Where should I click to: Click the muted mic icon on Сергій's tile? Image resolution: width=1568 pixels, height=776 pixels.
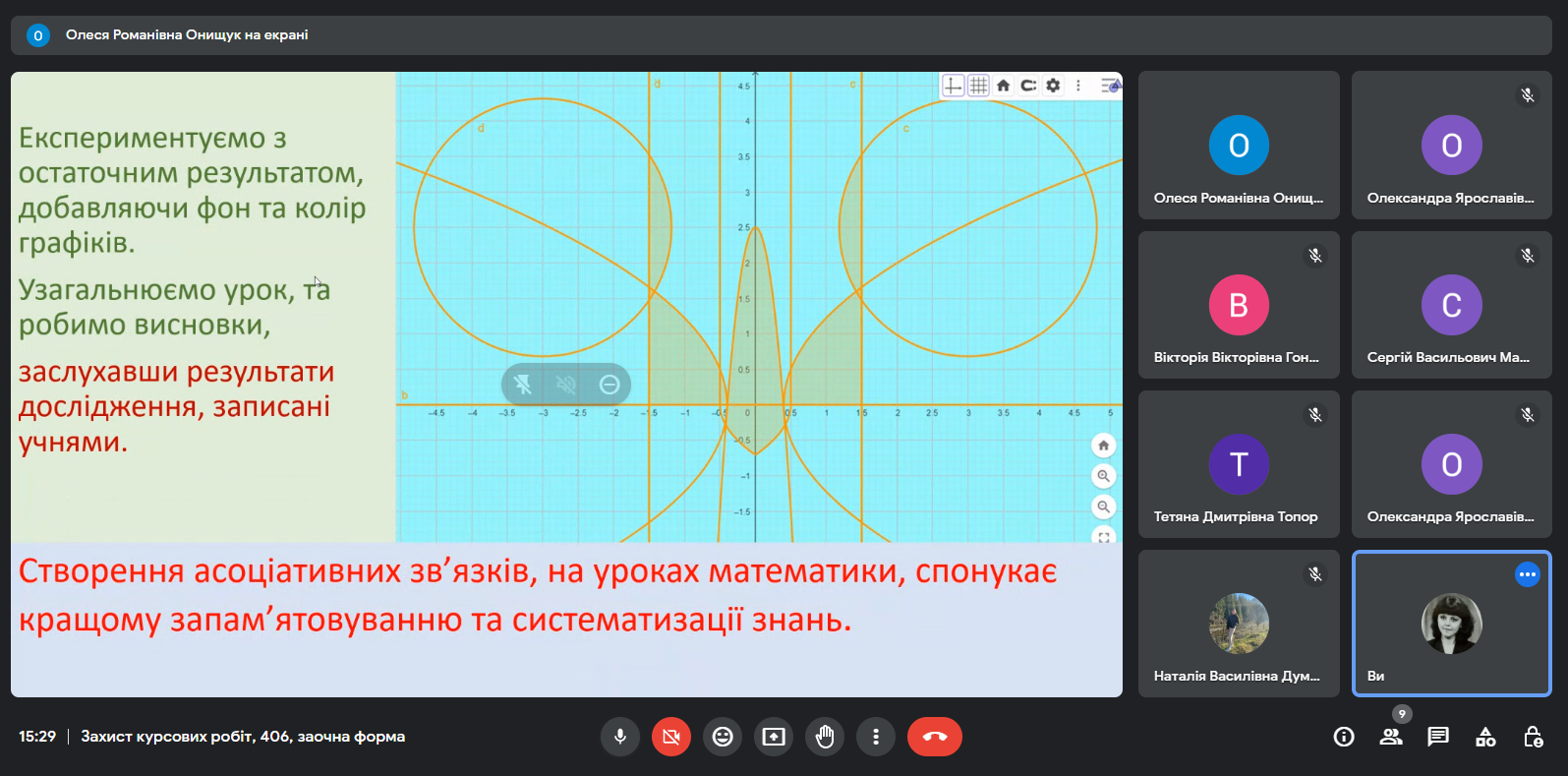click(1528, 256)
